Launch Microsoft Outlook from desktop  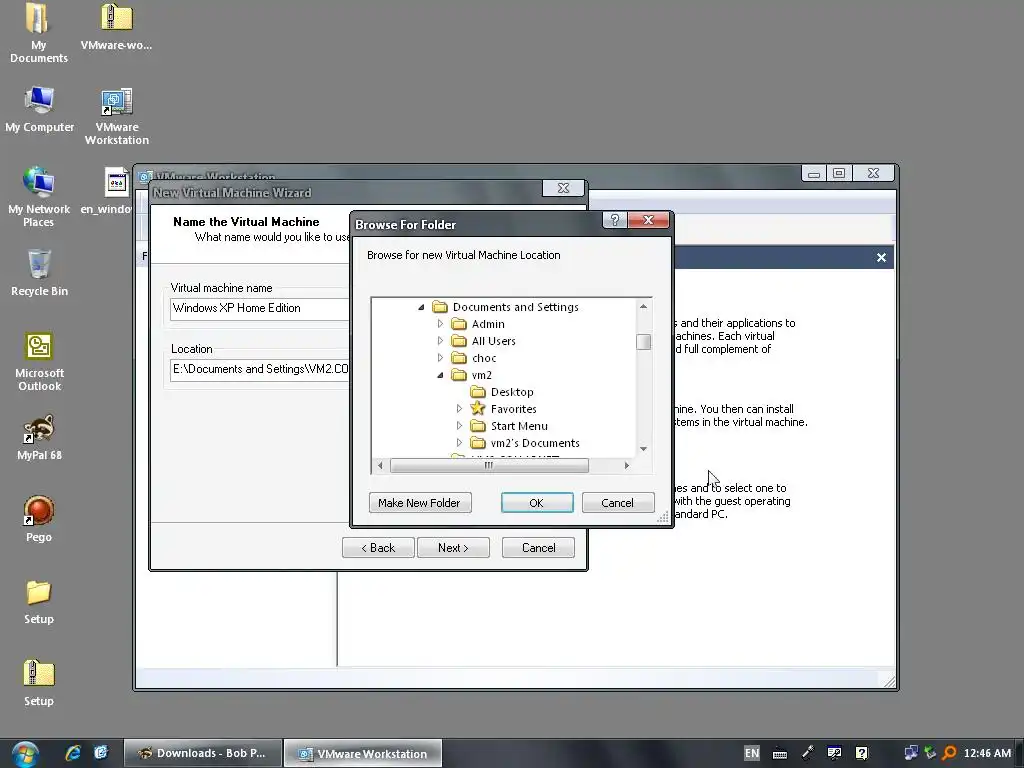(39, 362)
